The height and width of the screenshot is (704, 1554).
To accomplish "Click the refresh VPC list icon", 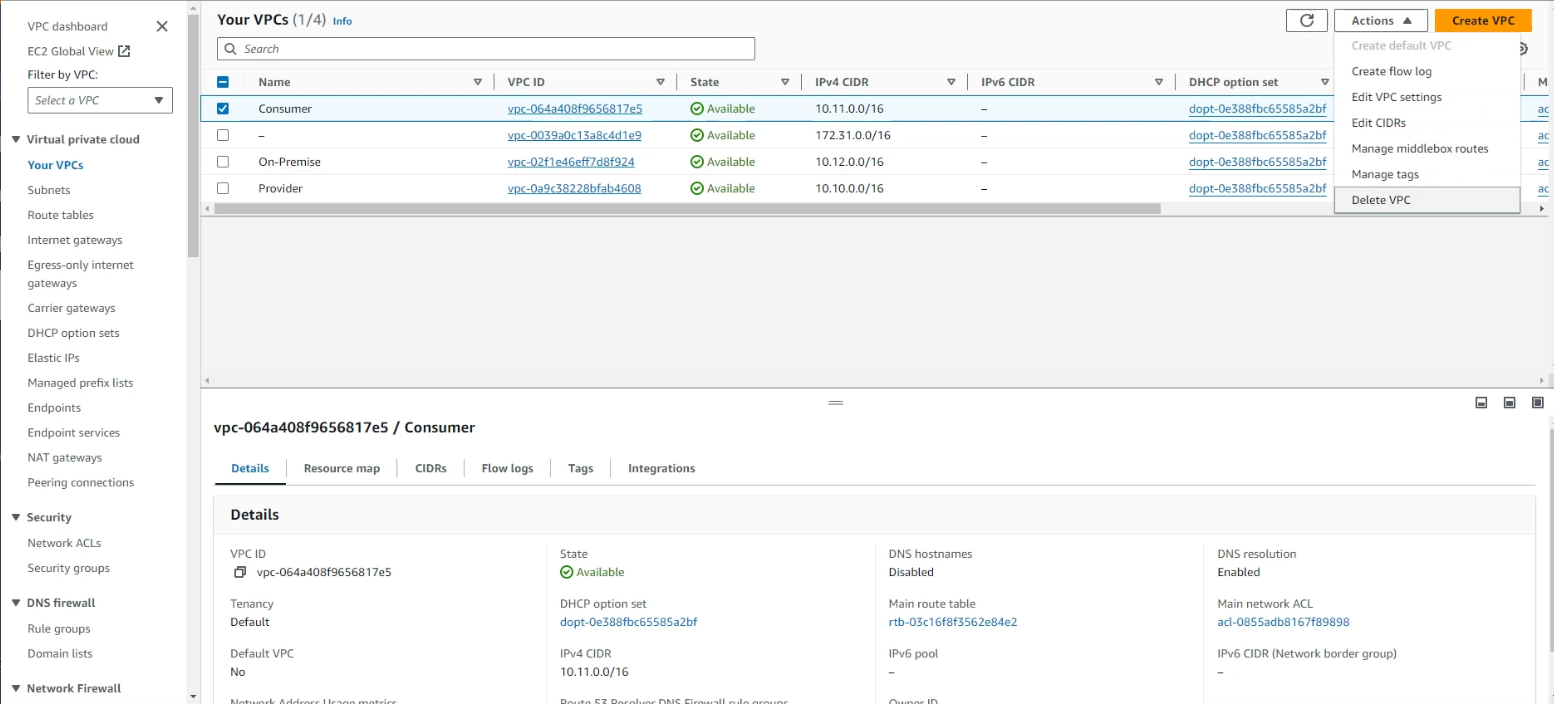I will pyautogui.click(x=1306, y=20).
